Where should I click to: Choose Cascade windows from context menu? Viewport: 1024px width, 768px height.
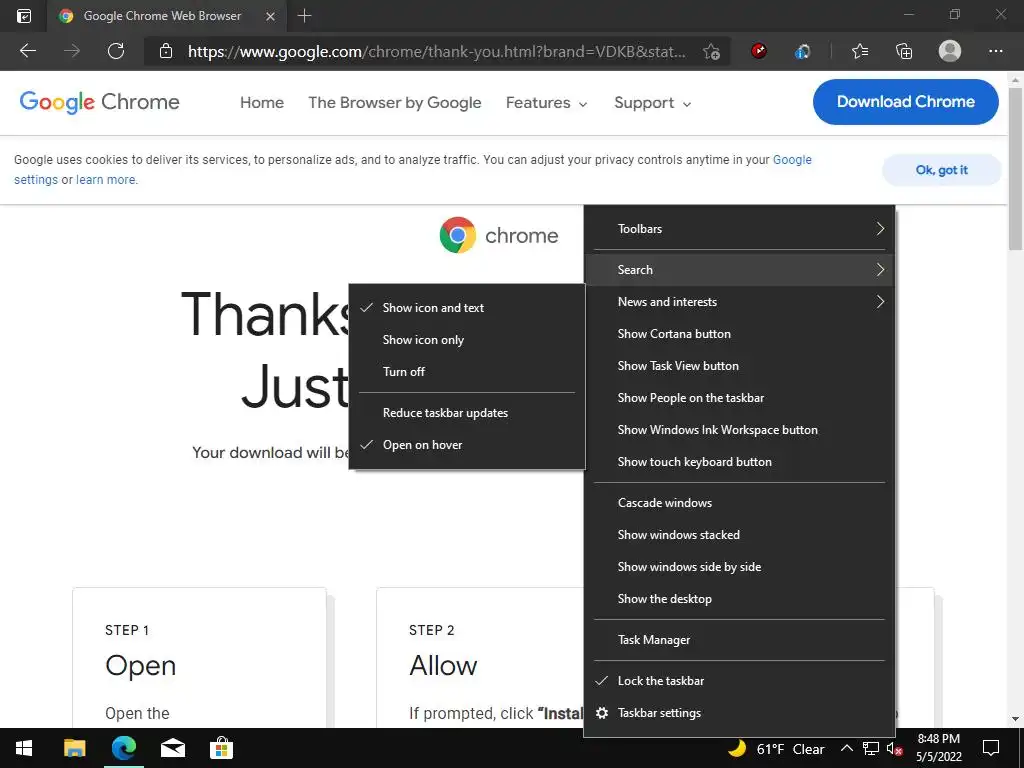(x=739, y=503)
